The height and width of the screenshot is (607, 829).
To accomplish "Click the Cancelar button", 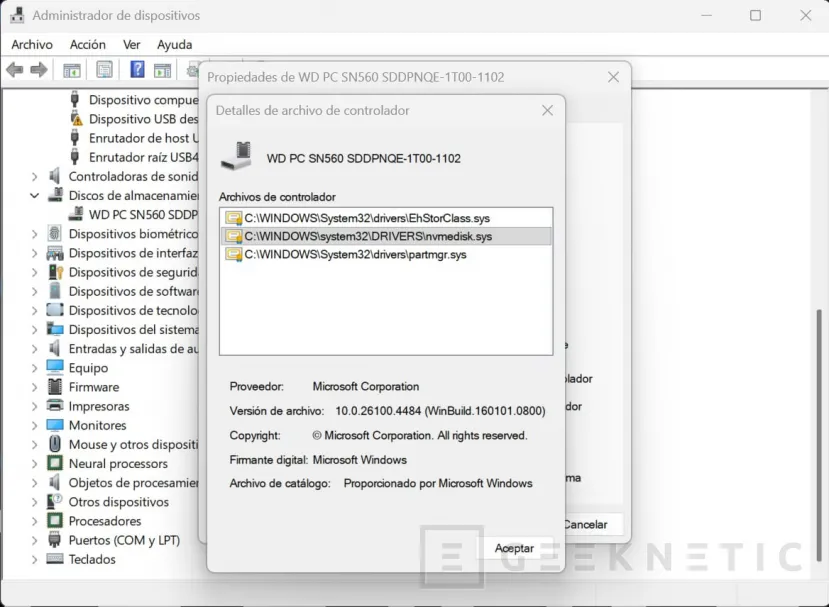I will tap(585, 524).
